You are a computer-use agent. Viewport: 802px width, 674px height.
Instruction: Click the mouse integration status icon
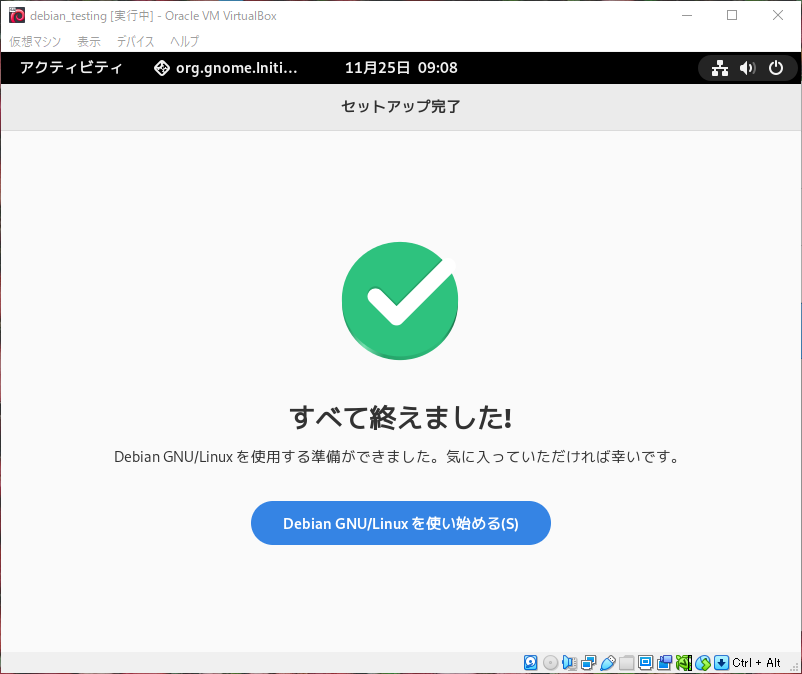pyautogui.click(x=703, y=663)
